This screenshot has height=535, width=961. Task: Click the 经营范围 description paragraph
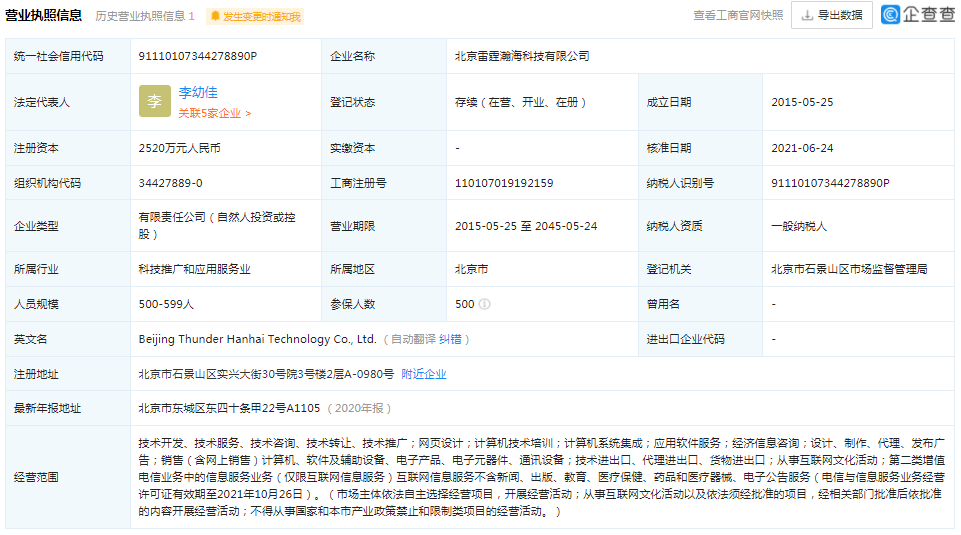coord(542,477)
